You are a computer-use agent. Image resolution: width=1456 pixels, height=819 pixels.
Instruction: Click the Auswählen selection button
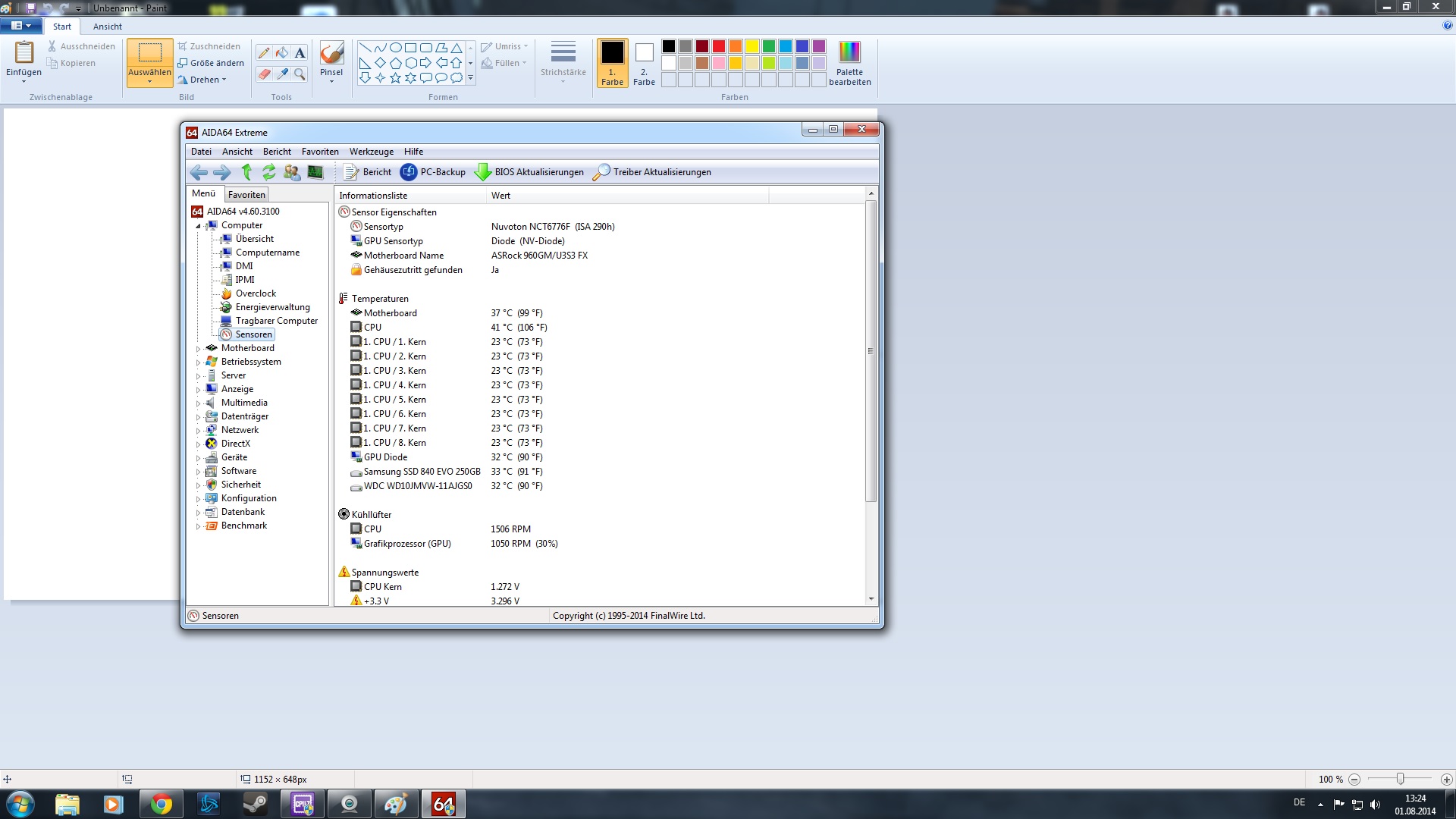tap(149, 63)
